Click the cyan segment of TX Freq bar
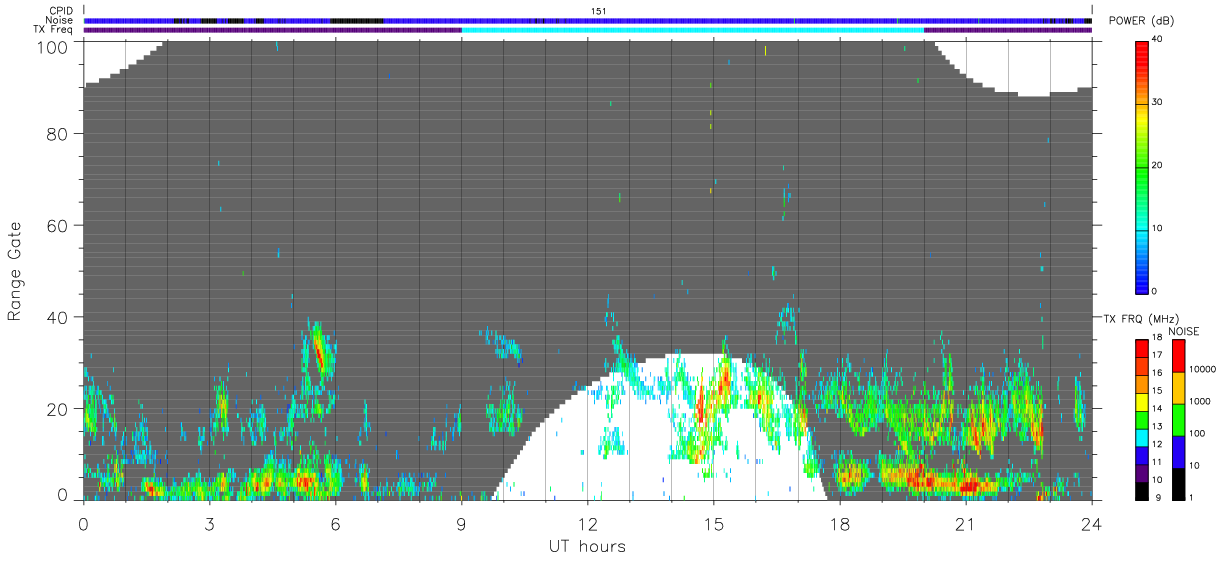The image size is (1228, 567). pos(692,30)
